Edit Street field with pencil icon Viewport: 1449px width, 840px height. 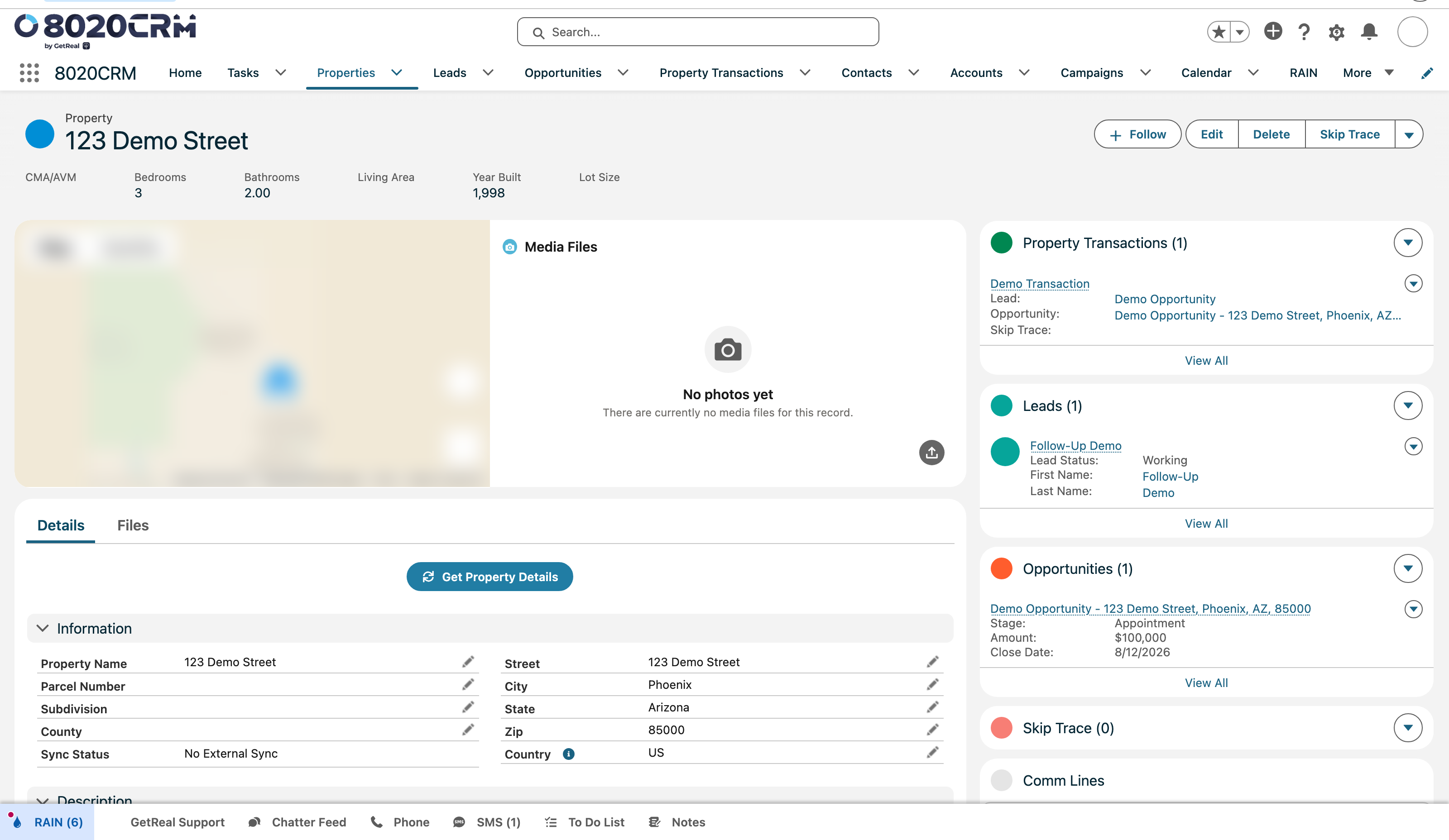pyautogui.click(x=933, y=662)
